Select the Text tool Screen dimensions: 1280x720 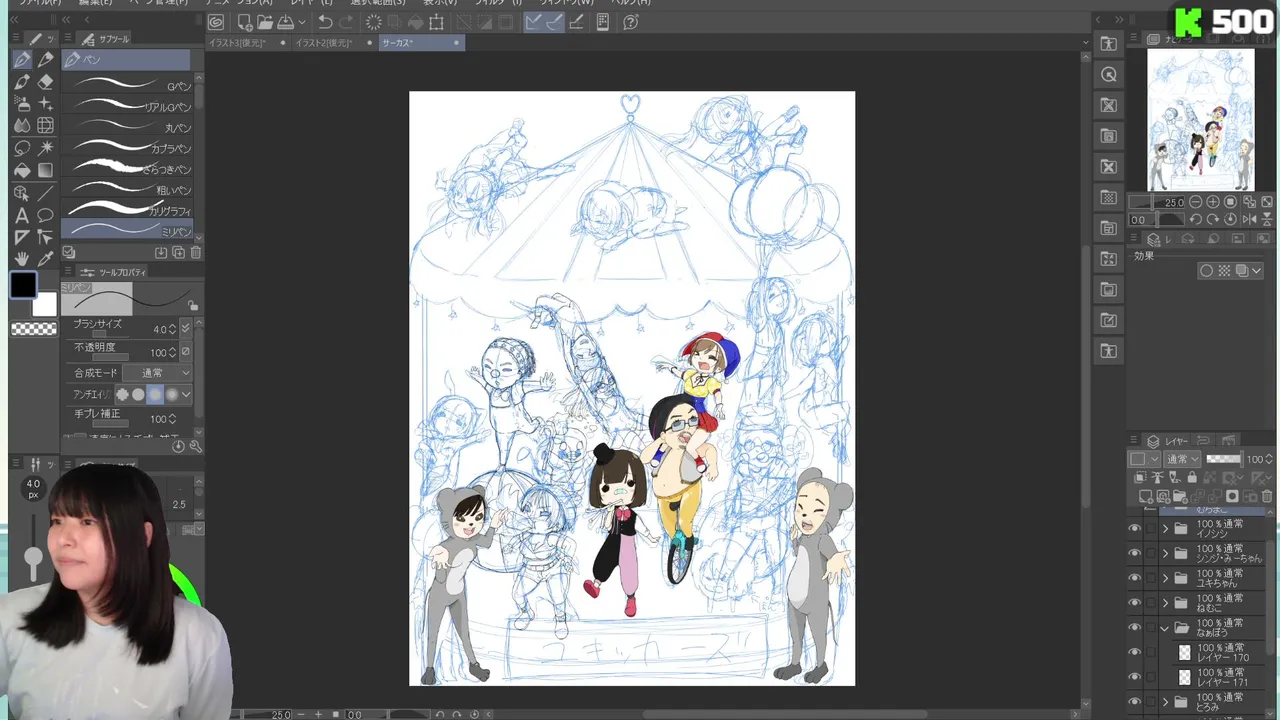[x=22, y=215]
